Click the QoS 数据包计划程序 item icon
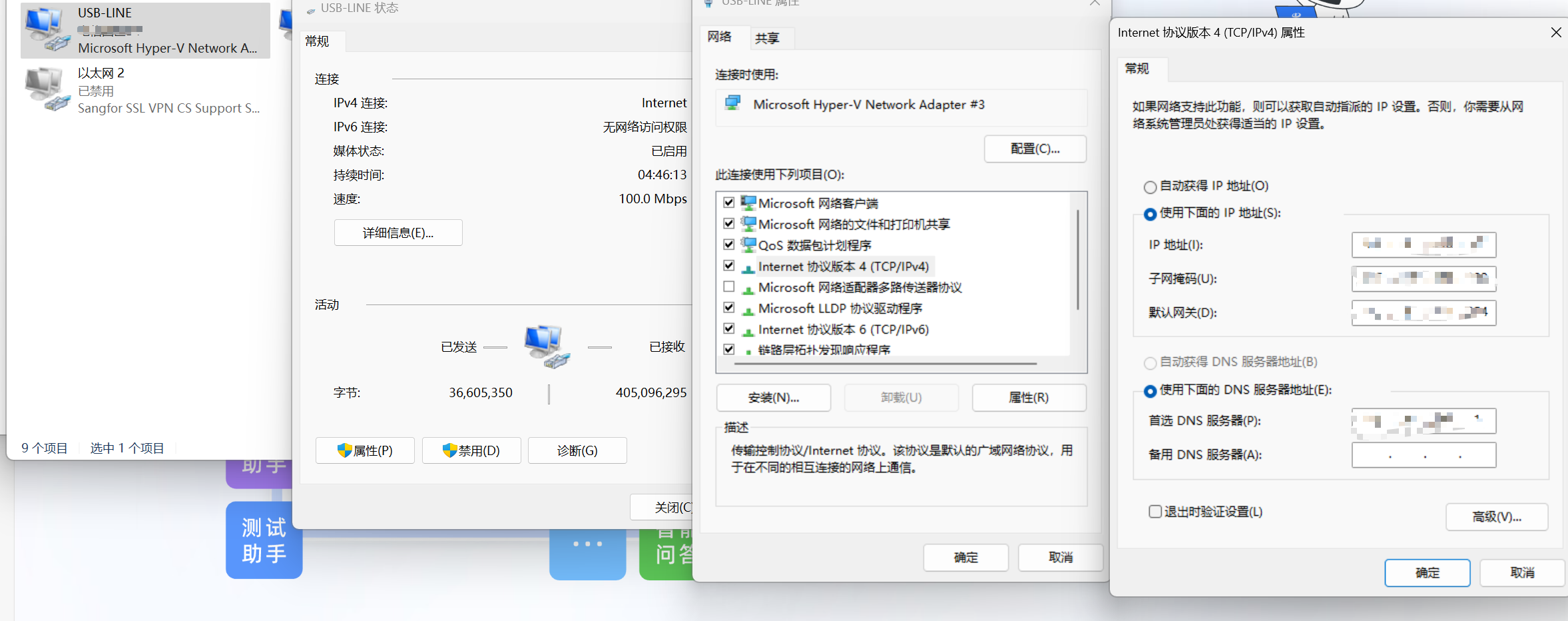 coord(748,245)
